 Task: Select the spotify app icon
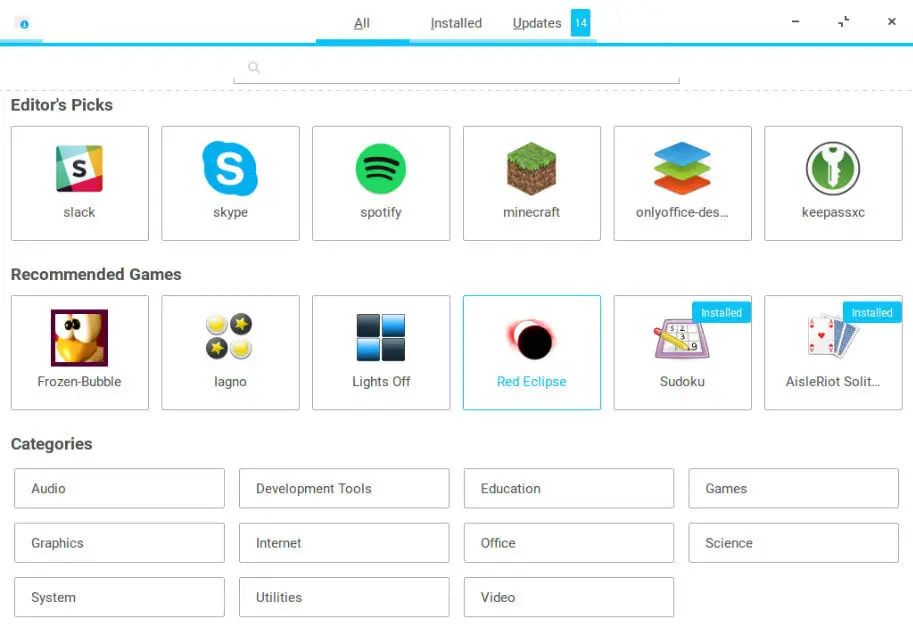click(381, 169)
